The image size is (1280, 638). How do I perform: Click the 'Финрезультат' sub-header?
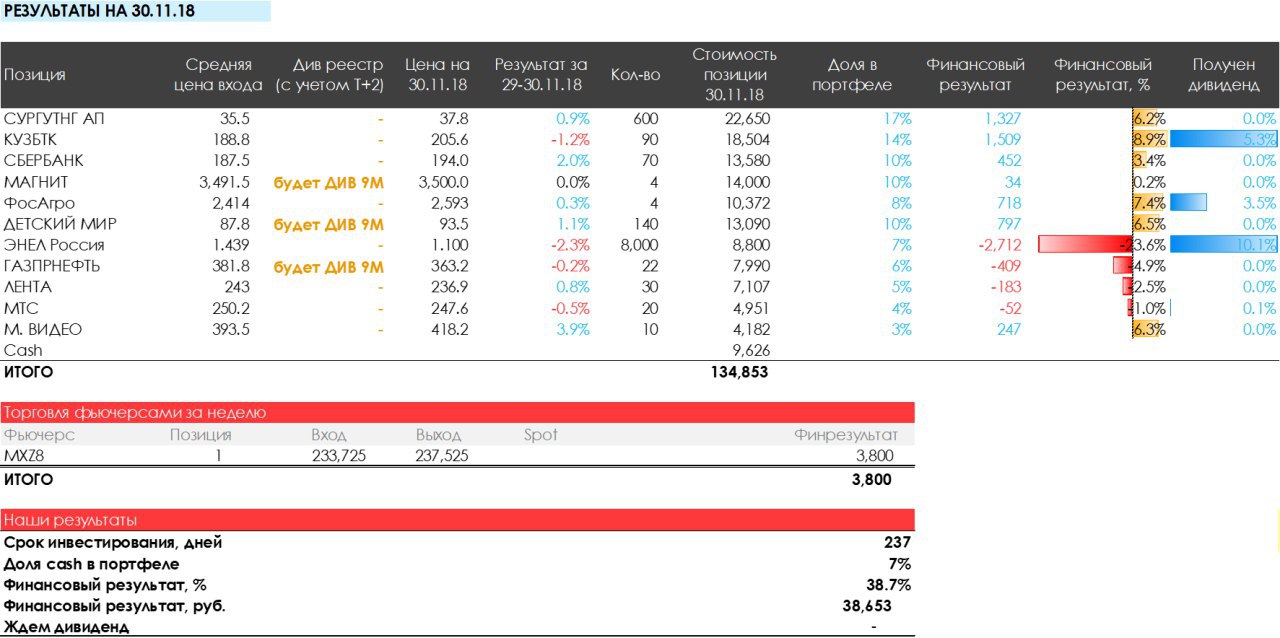pyautogui.click(x=846, y=435)
